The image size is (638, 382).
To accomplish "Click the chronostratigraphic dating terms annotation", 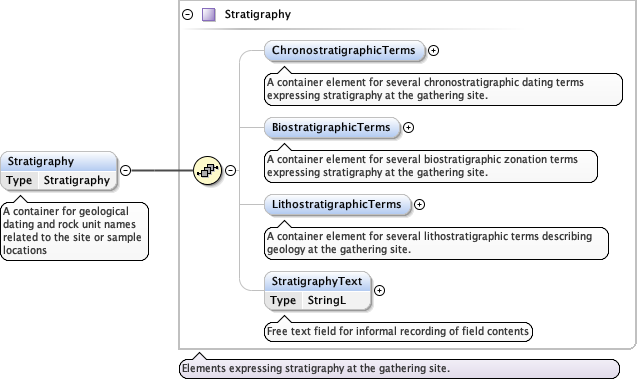I will click(x=443, y=89).
